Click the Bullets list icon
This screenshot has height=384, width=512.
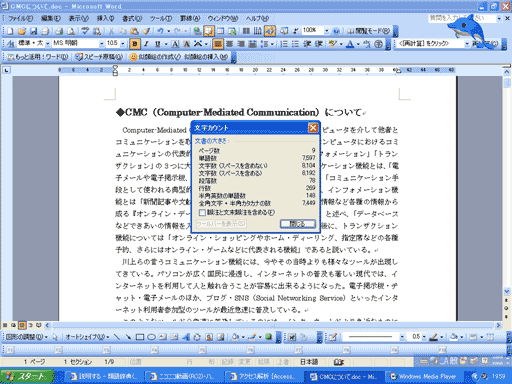[295, 44]
